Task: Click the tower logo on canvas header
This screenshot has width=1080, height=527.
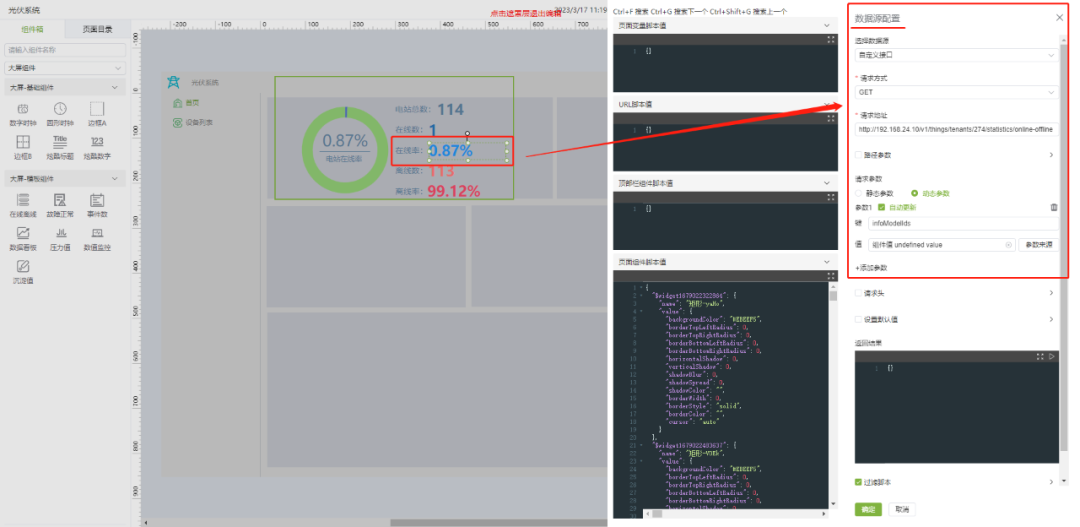Action: pyautogui.click(x=174, y=82)
